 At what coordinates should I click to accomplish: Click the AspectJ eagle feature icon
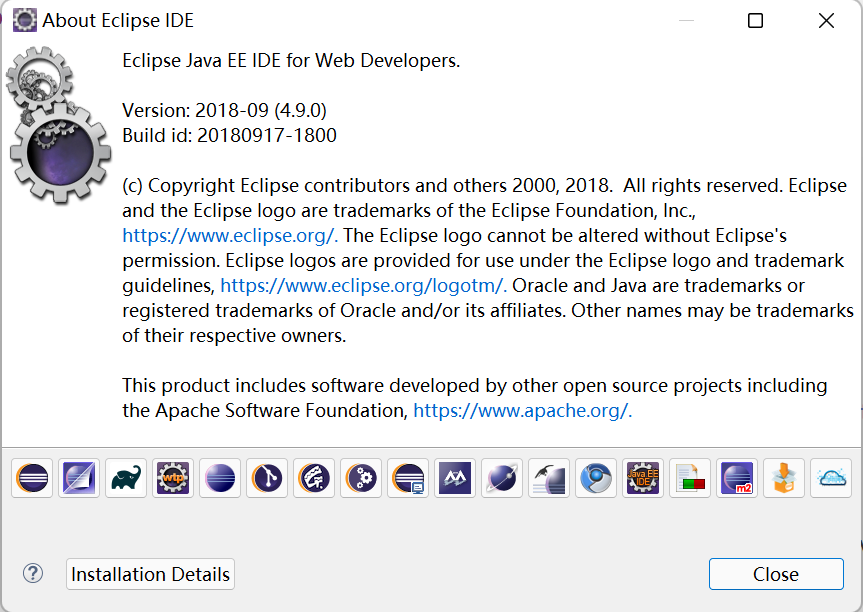(548, 478)
